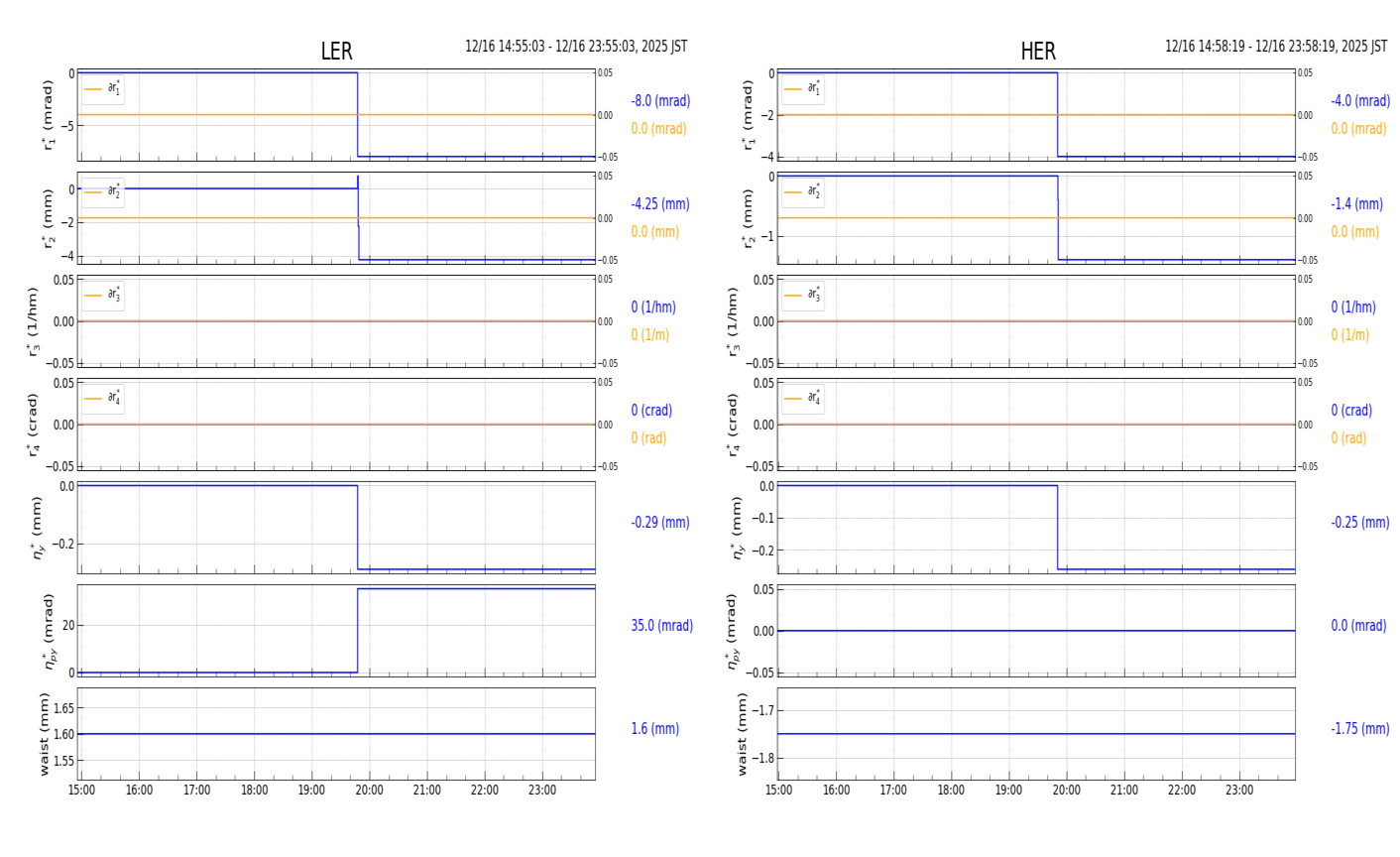This screenshot has height=857, width=1400.
Task: Click the r1* (mrad) axis label in LER
Action: pyautogui.click(x=47, y=115)
